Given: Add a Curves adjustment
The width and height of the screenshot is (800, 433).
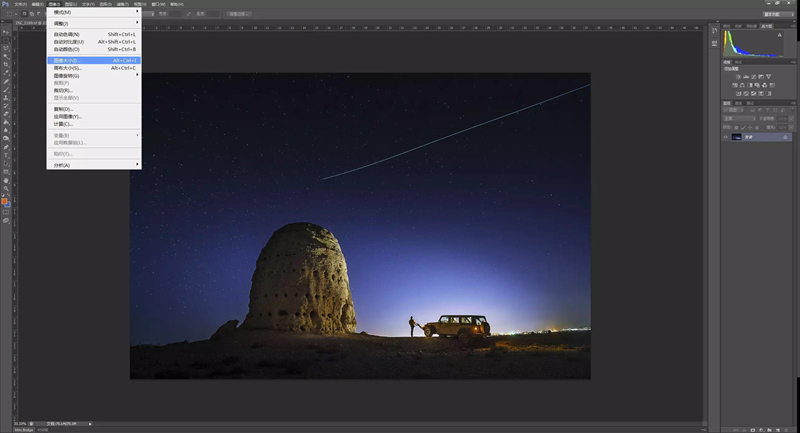Looking at the screenshot, I should click(754, 77).
